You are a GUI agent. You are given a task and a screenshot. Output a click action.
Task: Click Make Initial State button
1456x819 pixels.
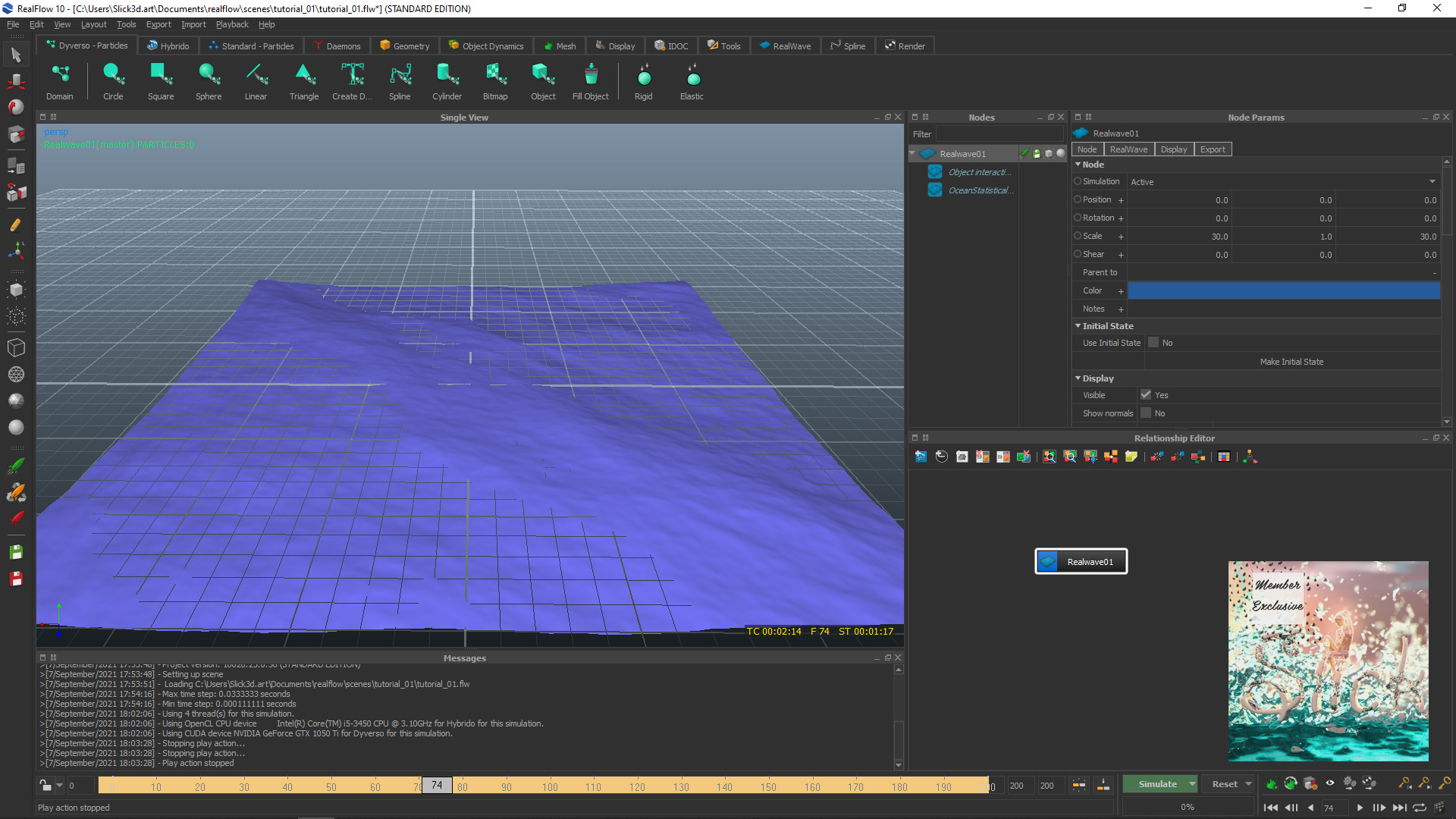coord(1291,362)
